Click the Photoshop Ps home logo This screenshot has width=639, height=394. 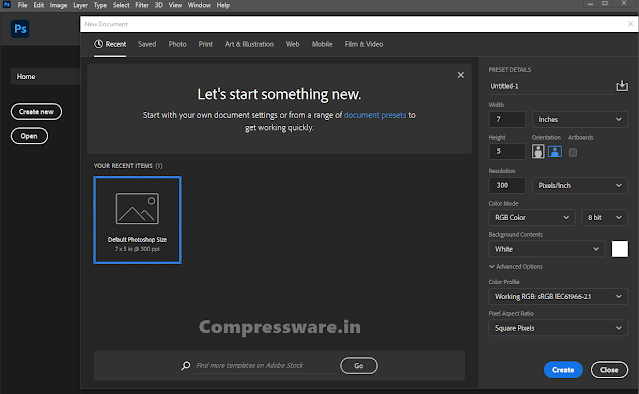click(x=20, y=29)
